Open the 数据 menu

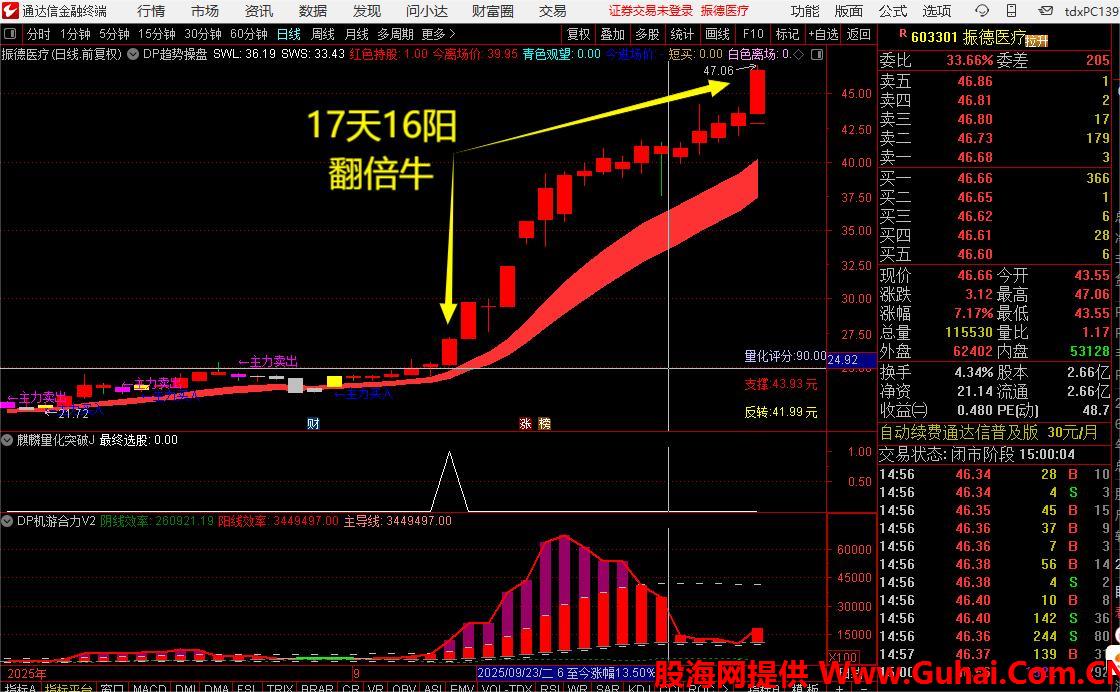point(313,11)
